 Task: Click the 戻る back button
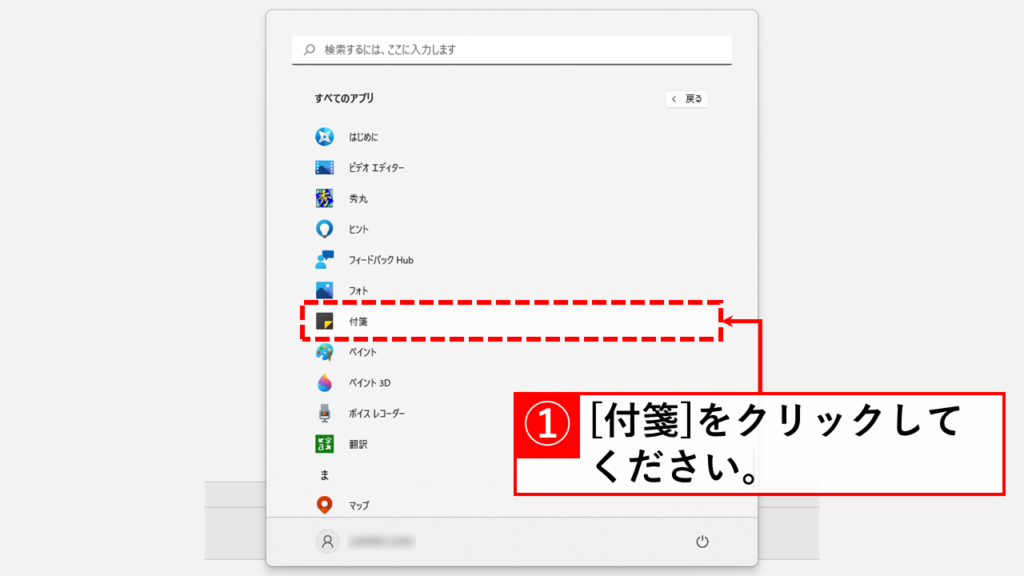[x=687, y=99]
